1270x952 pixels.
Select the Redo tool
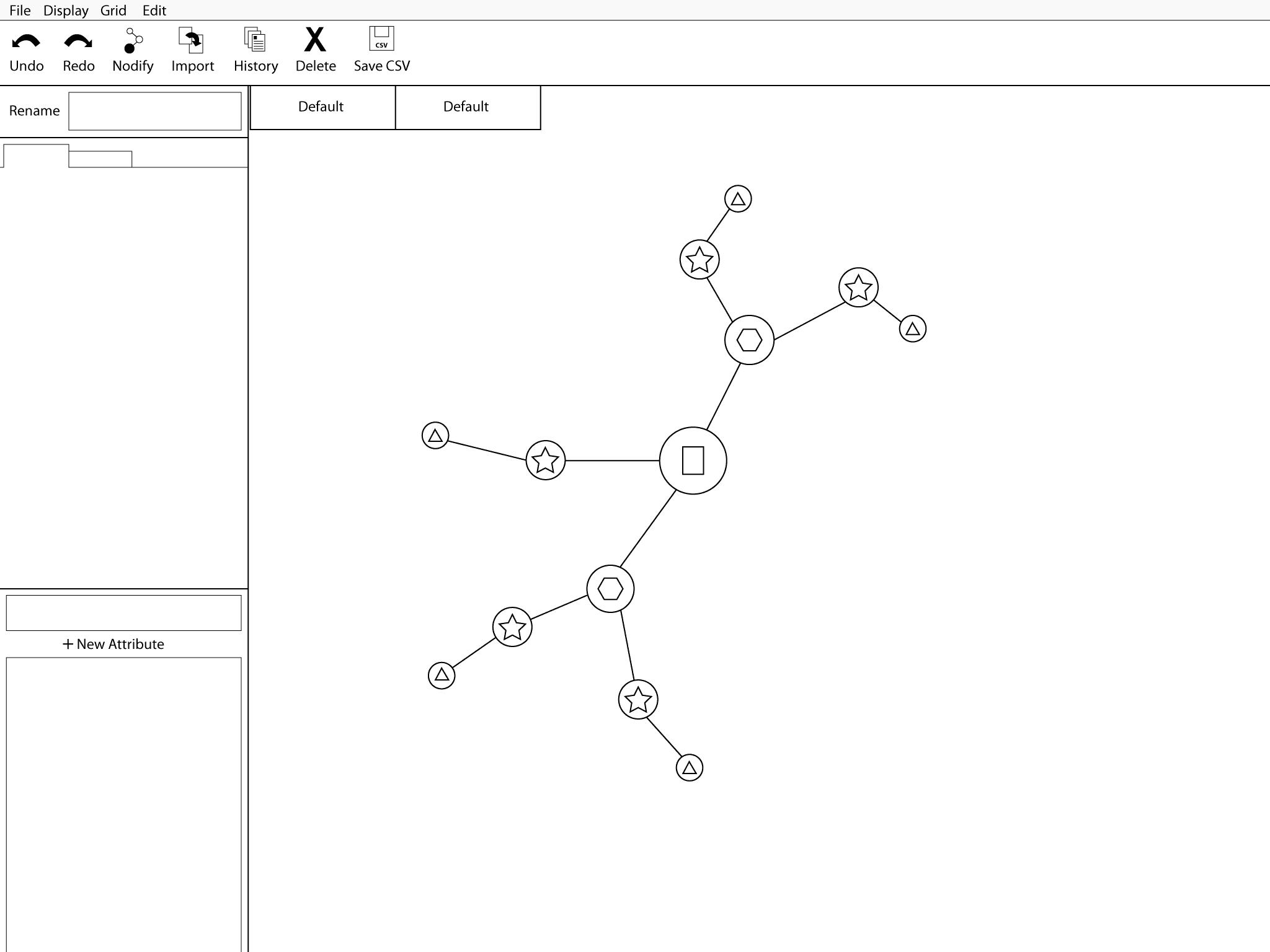pos(78,46)
